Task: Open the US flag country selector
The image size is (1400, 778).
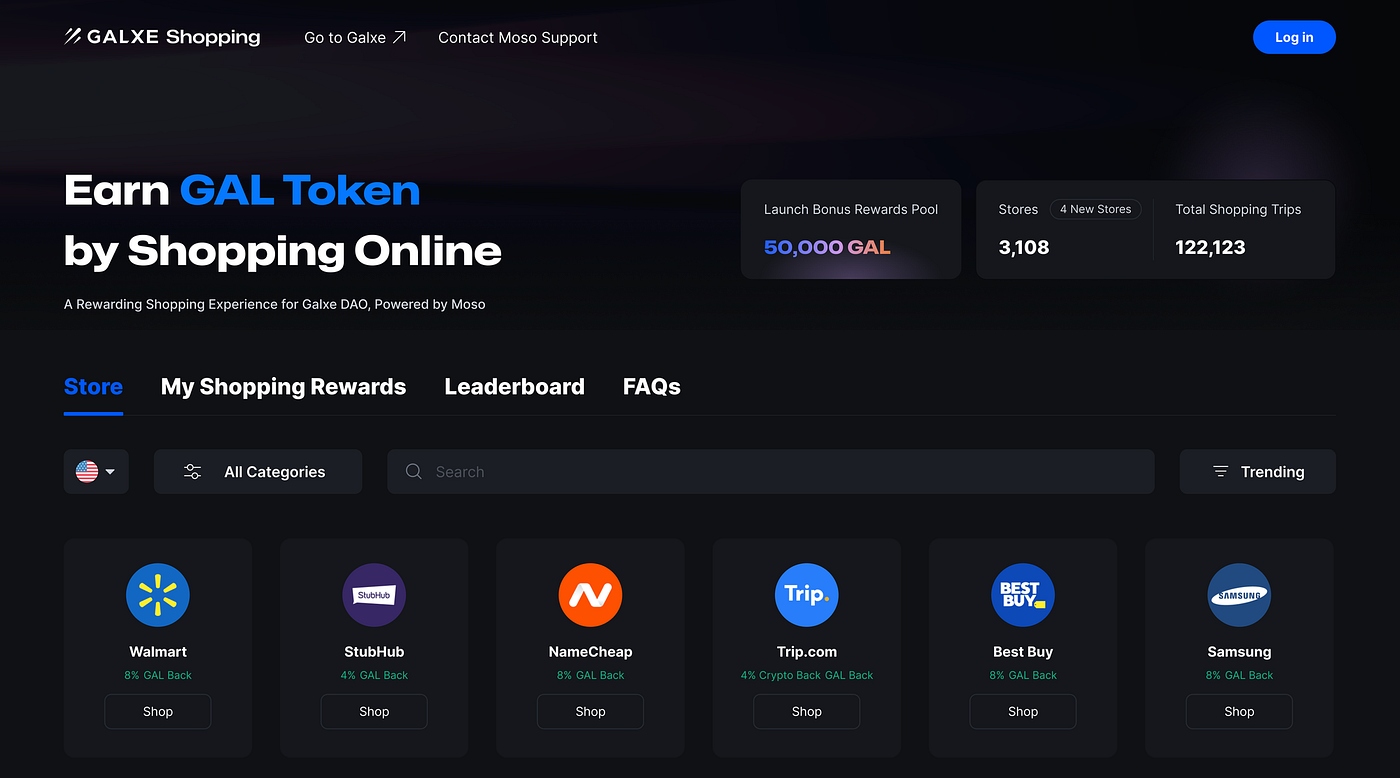Action: coord(96,471)
